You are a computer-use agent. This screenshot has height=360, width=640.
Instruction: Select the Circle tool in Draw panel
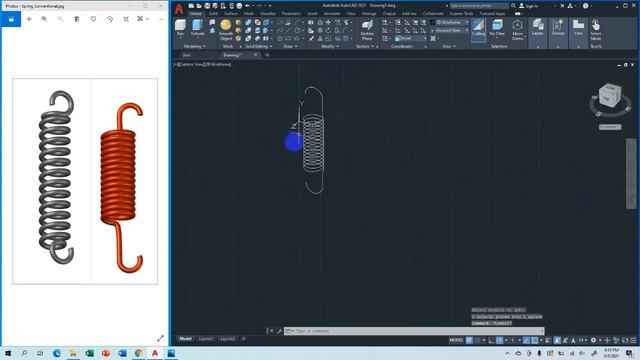(297, 30)
